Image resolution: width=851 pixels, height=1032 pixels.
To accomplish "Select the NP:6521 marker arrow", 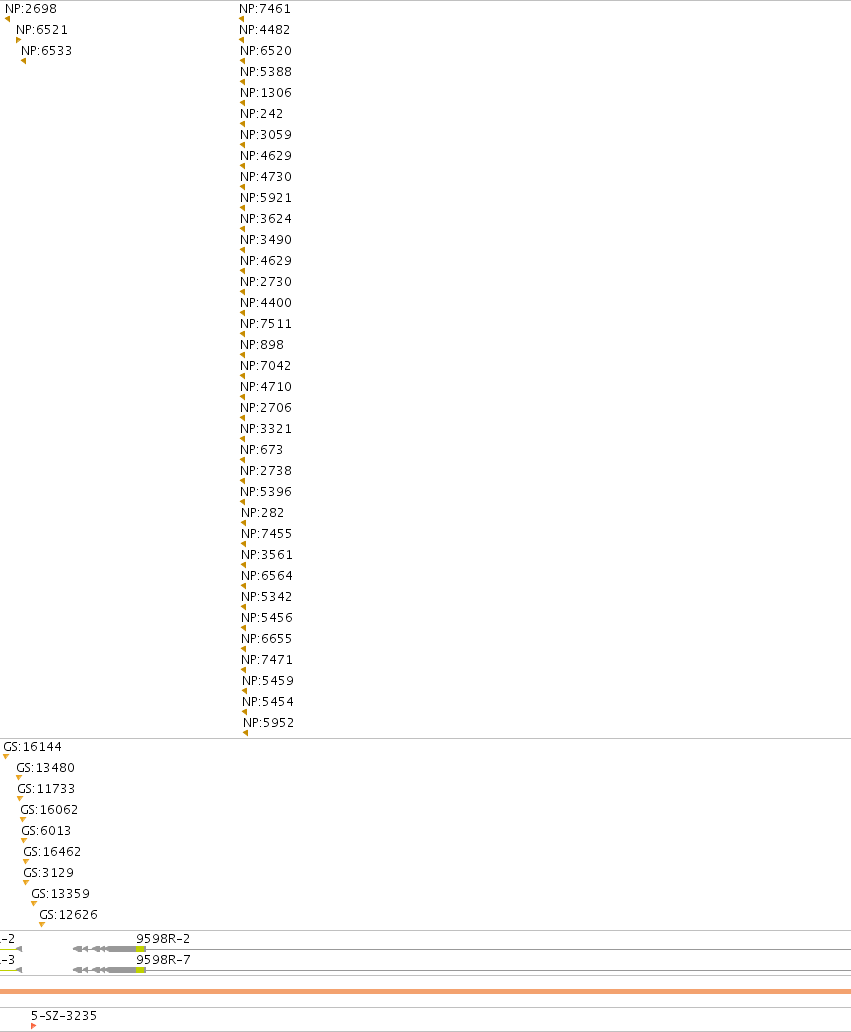I will (x=18, y=40).
